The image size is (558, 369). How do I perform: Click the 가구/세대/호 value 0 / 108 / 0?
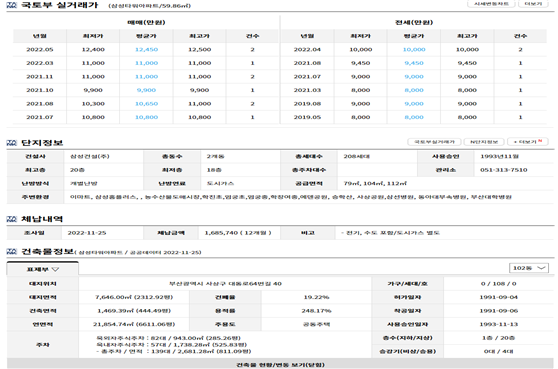[499, 284]
